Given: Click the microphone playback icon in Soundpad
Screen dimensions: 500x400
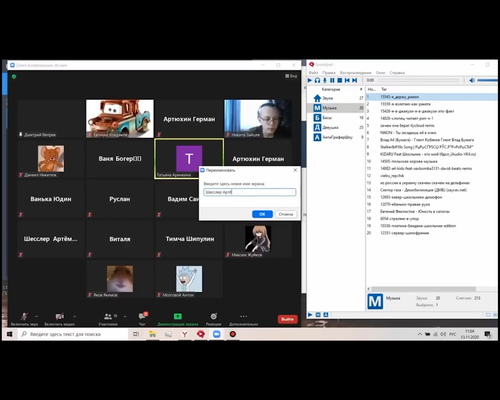Looking at the screenshot, I should 325,80.
